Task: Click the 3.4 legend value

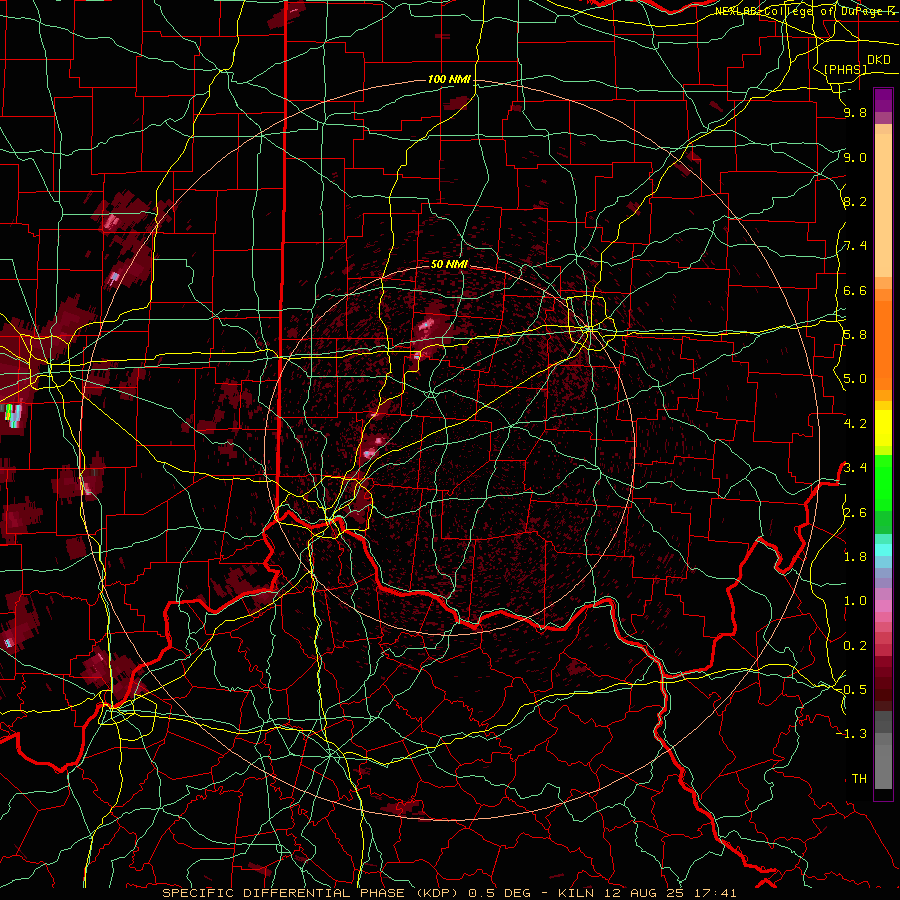Action: (x=855, y=467)
